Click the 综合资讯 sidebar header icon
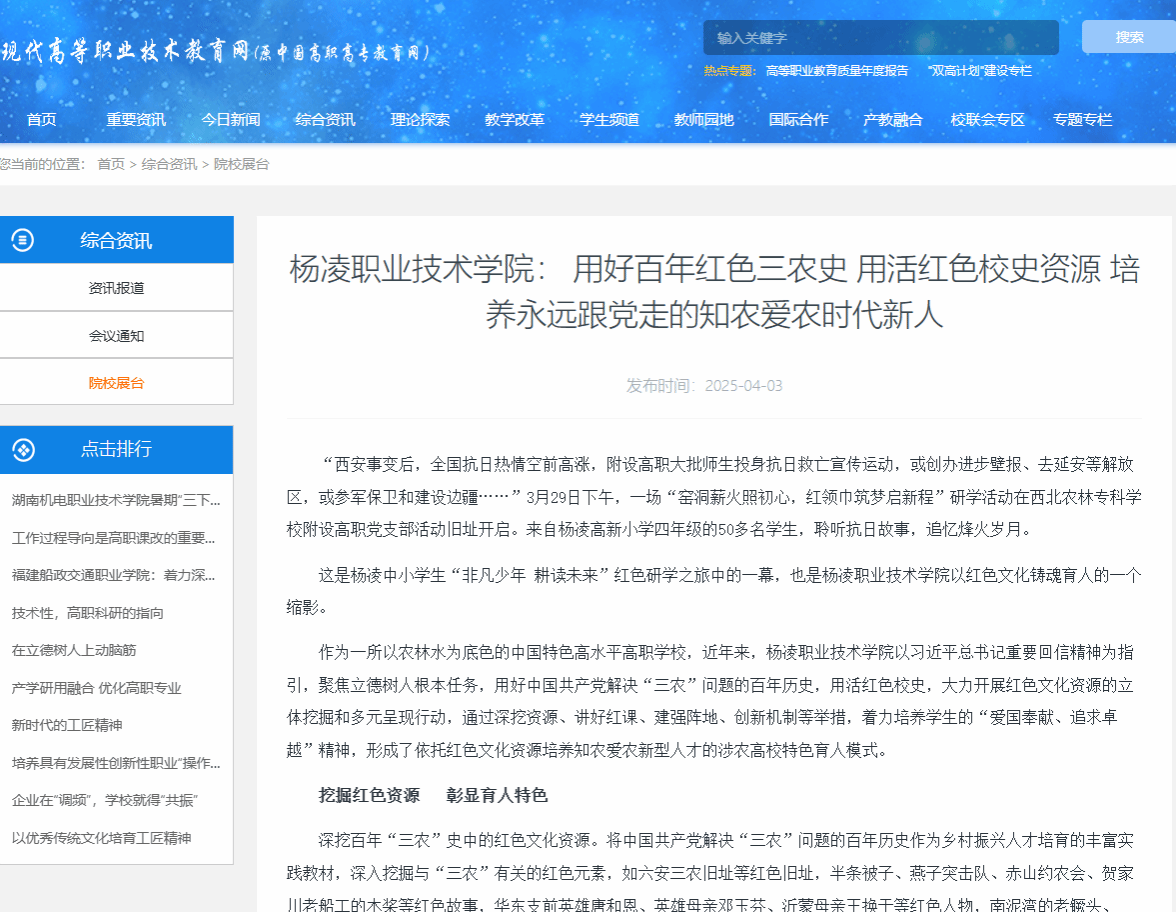Screen dimensions: 1176x912 (x=23, y=240)
